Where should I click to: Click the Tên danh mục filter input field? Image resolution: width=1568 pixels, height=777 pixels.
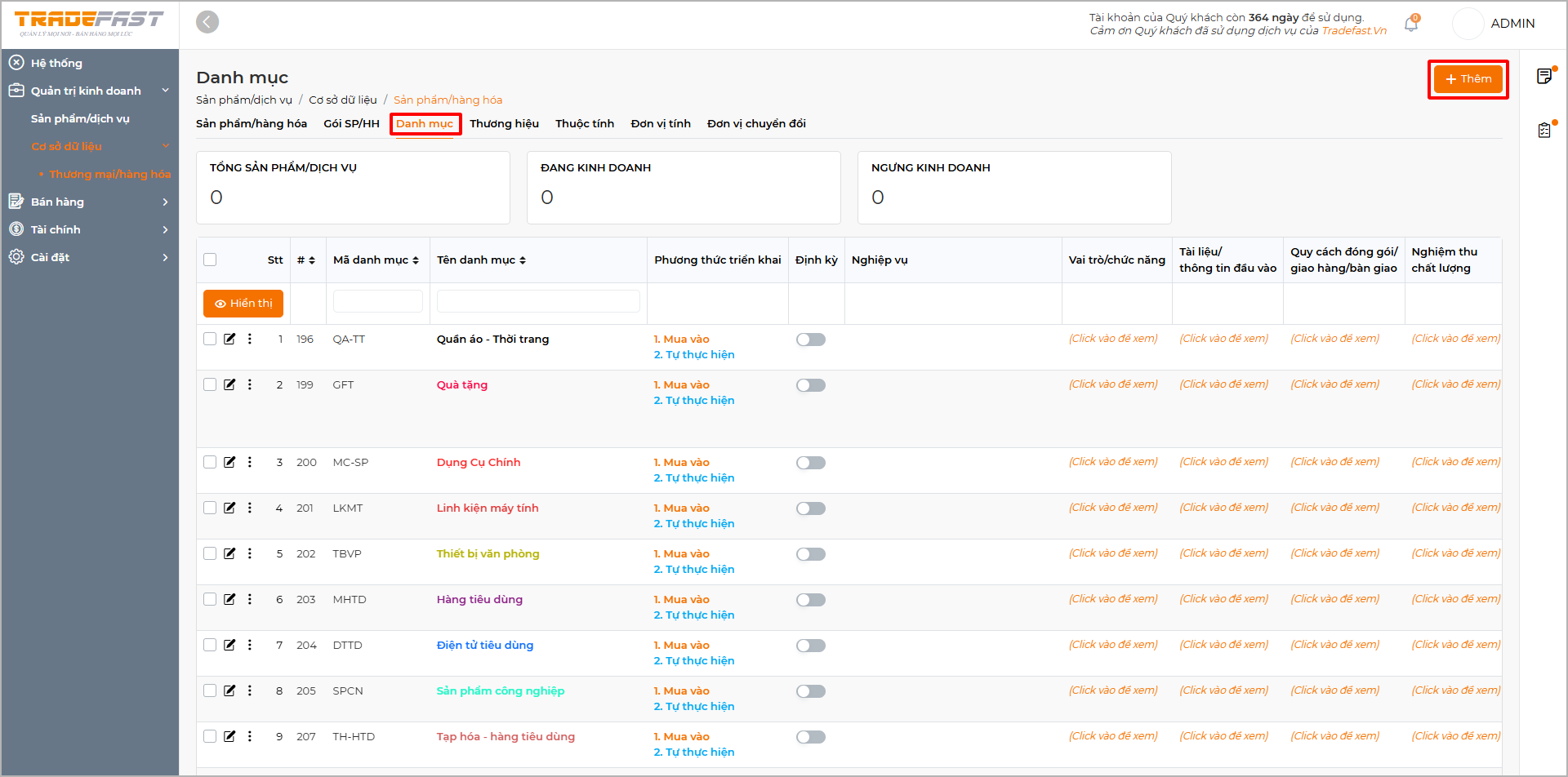537,301
